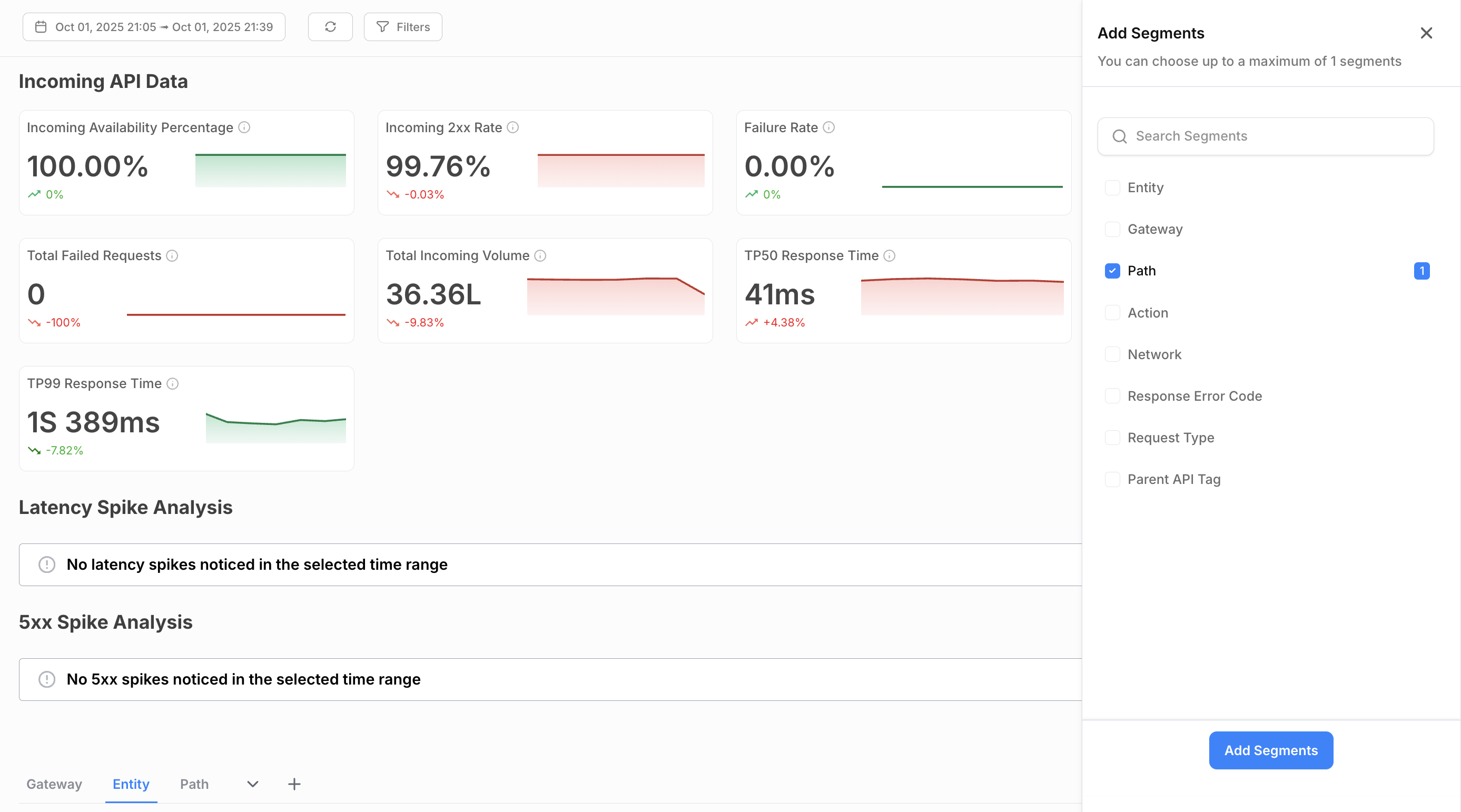Open the Filters menu

403,27
